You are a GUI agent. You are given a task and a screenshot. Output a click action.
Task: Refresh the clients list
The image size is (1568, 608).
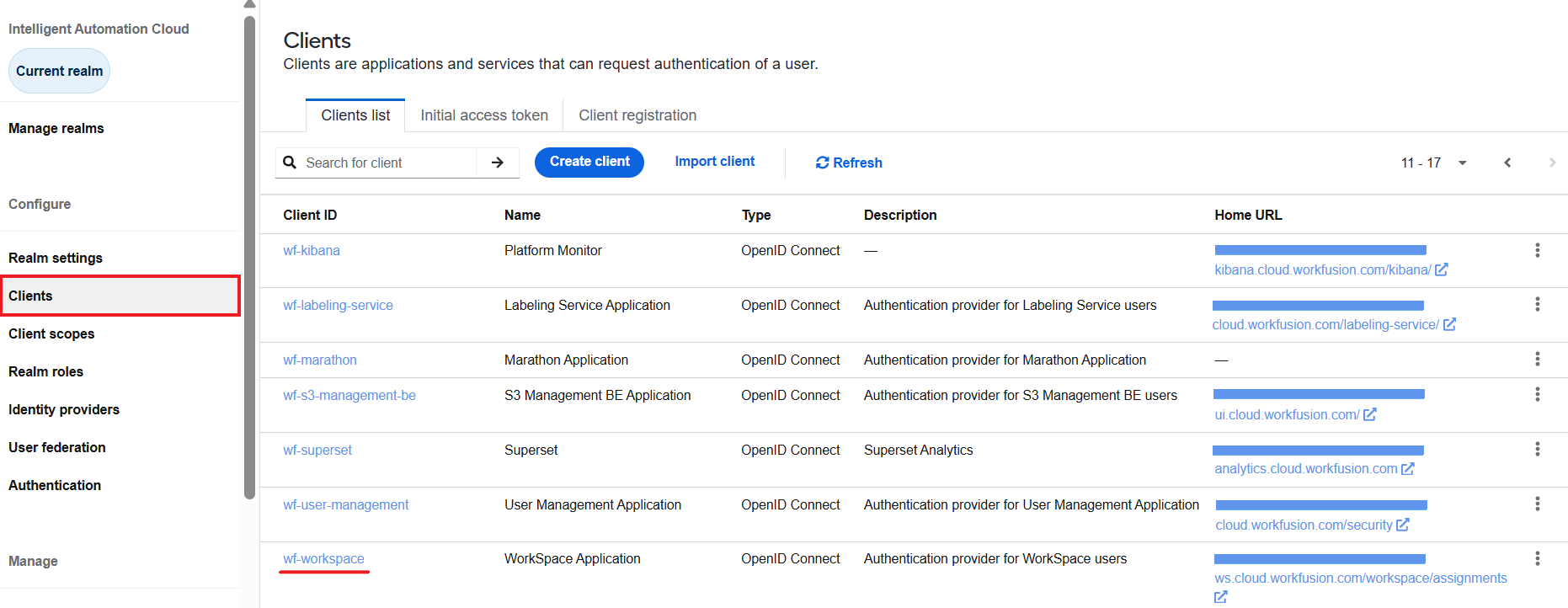pos(849,163)
